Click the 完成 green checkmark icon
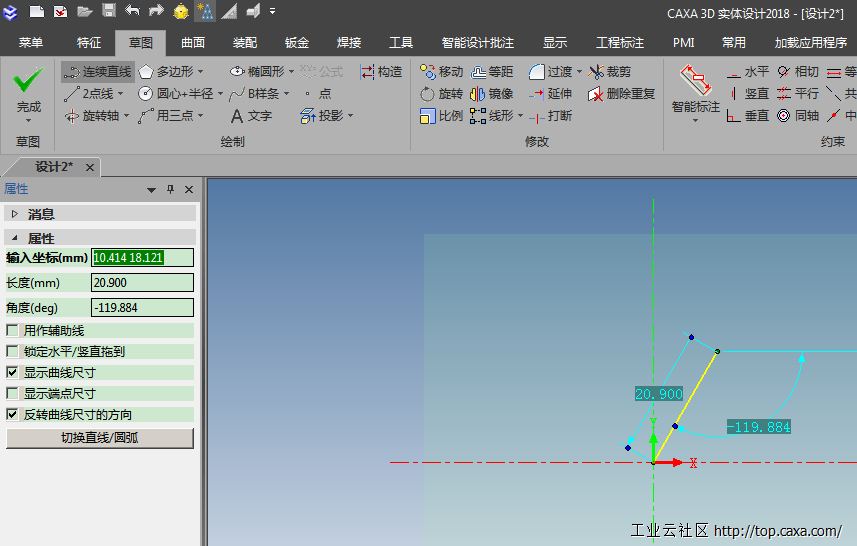This screenshot has height=546, width=857. click(29, 80)
